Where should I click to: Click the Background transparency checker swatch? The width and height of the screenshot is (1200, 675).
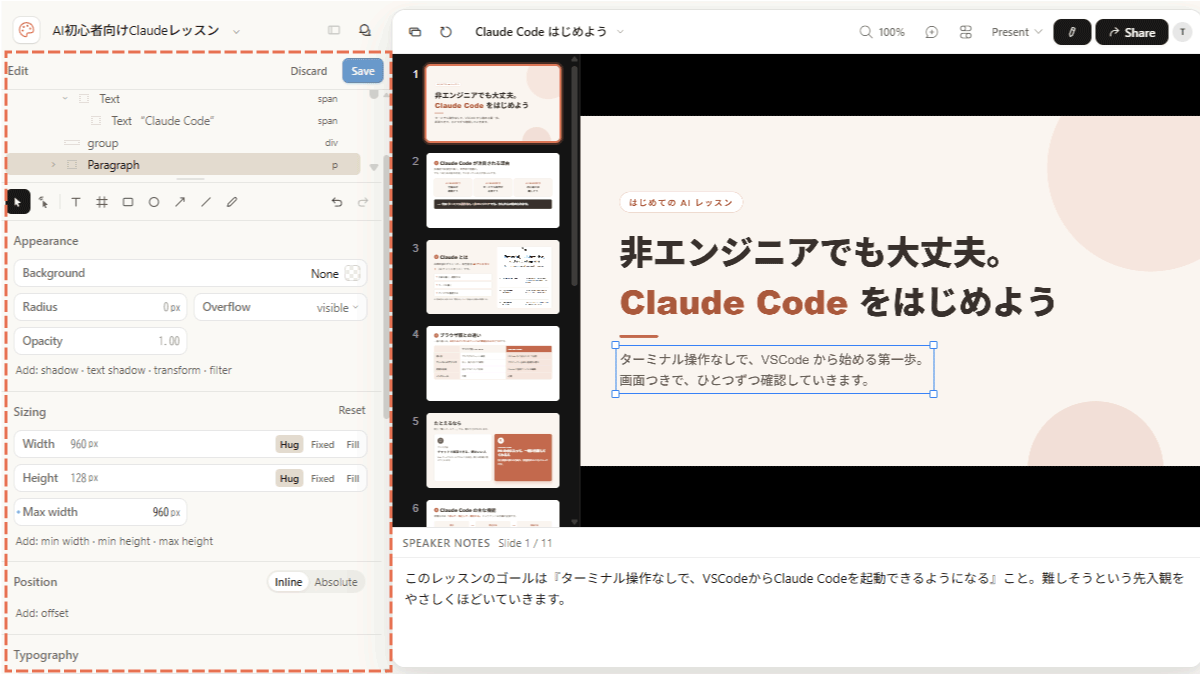[352, 273]
